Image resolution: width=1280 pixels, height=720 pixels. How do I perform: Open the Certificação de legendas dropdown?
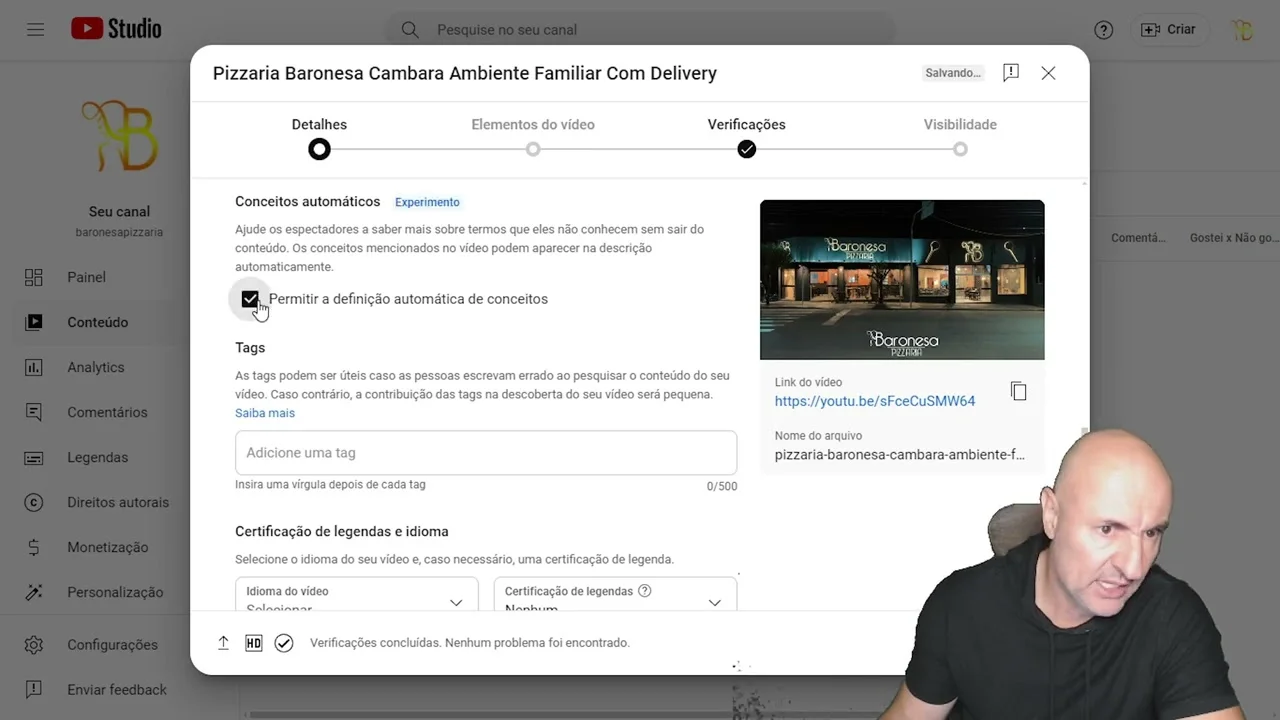(615, 594)
